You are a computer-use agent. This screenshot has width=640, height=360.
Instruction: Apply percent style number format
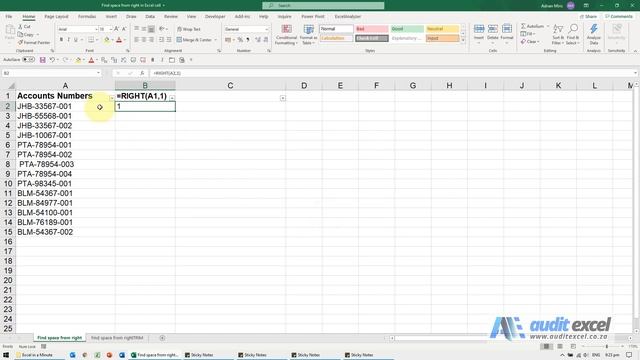[240, 40]
